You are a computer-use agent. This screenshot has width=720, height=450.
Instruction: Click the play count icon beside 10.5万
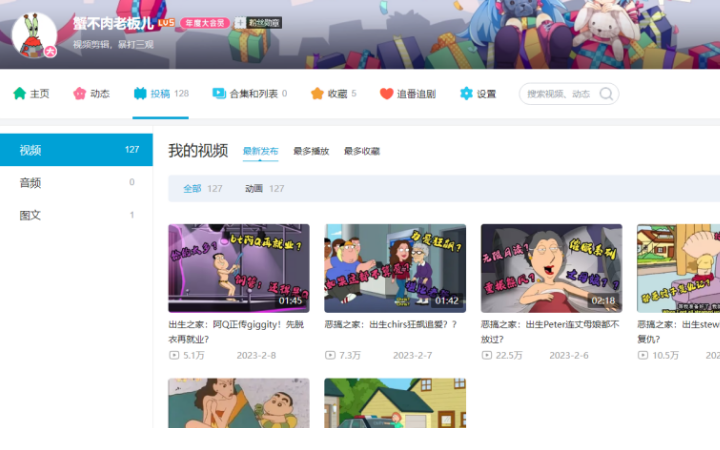(643, 355)
